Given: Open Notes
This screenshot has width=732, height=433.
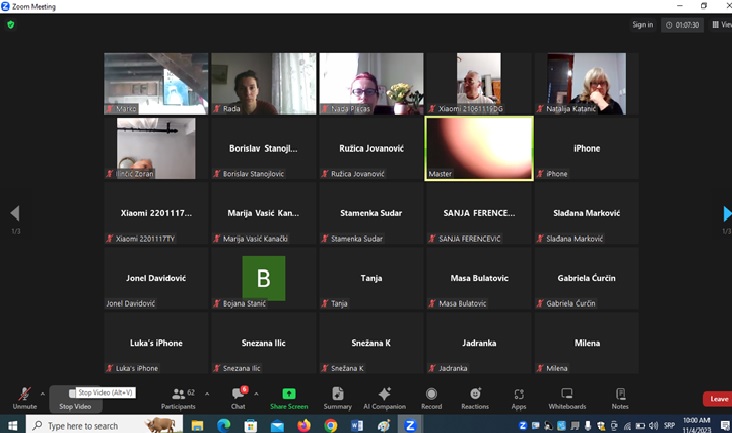Looking at the screenshot, I should pos(620,398).
